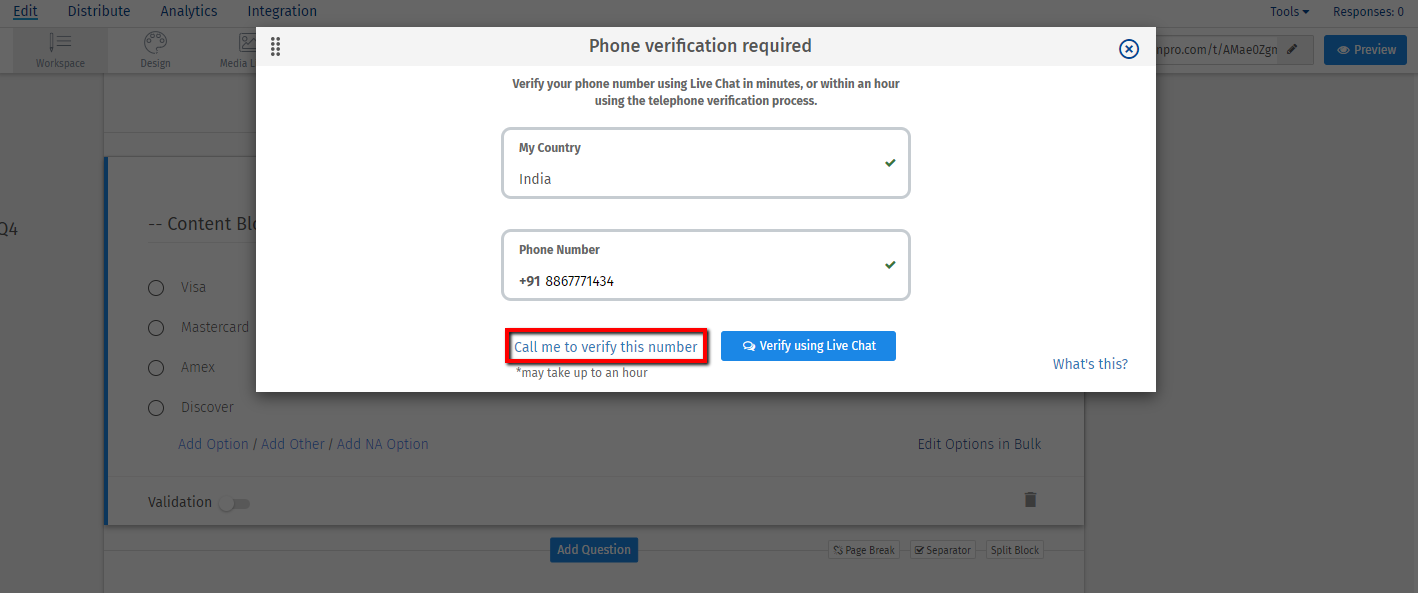This screenshot has height=593, width=1418.
Task: Delete the question using the trash icon
Action: pyautogui.click(x=1030, y=499)
